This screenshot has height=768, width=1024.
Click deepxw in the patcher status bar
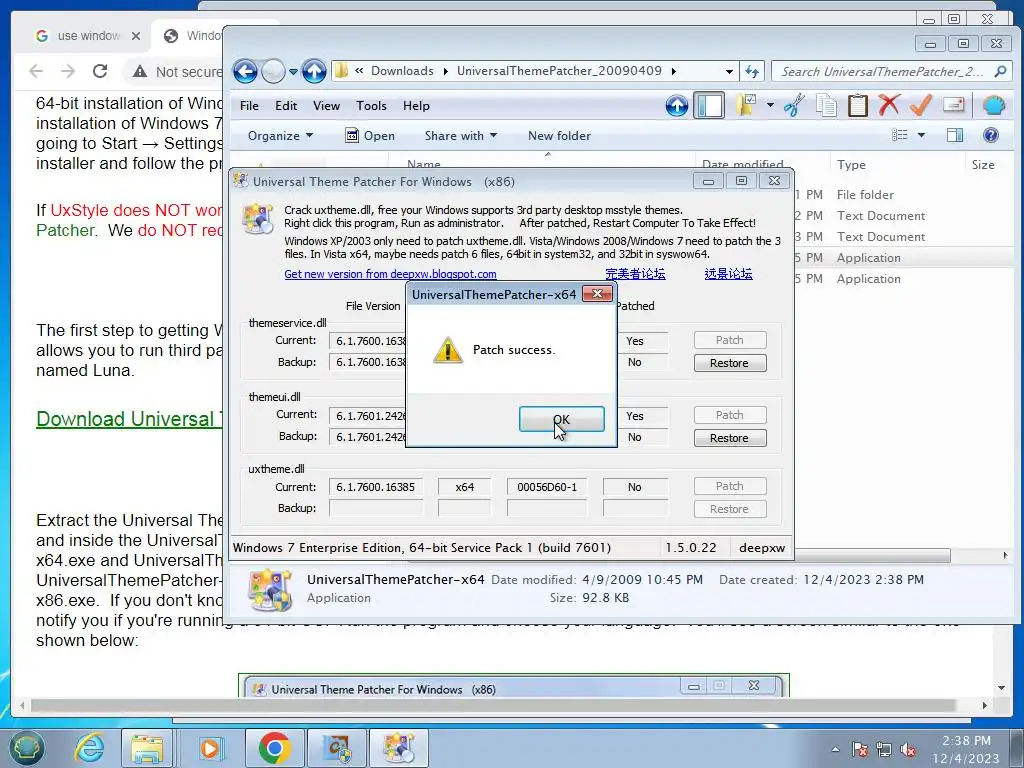point(761,548)
